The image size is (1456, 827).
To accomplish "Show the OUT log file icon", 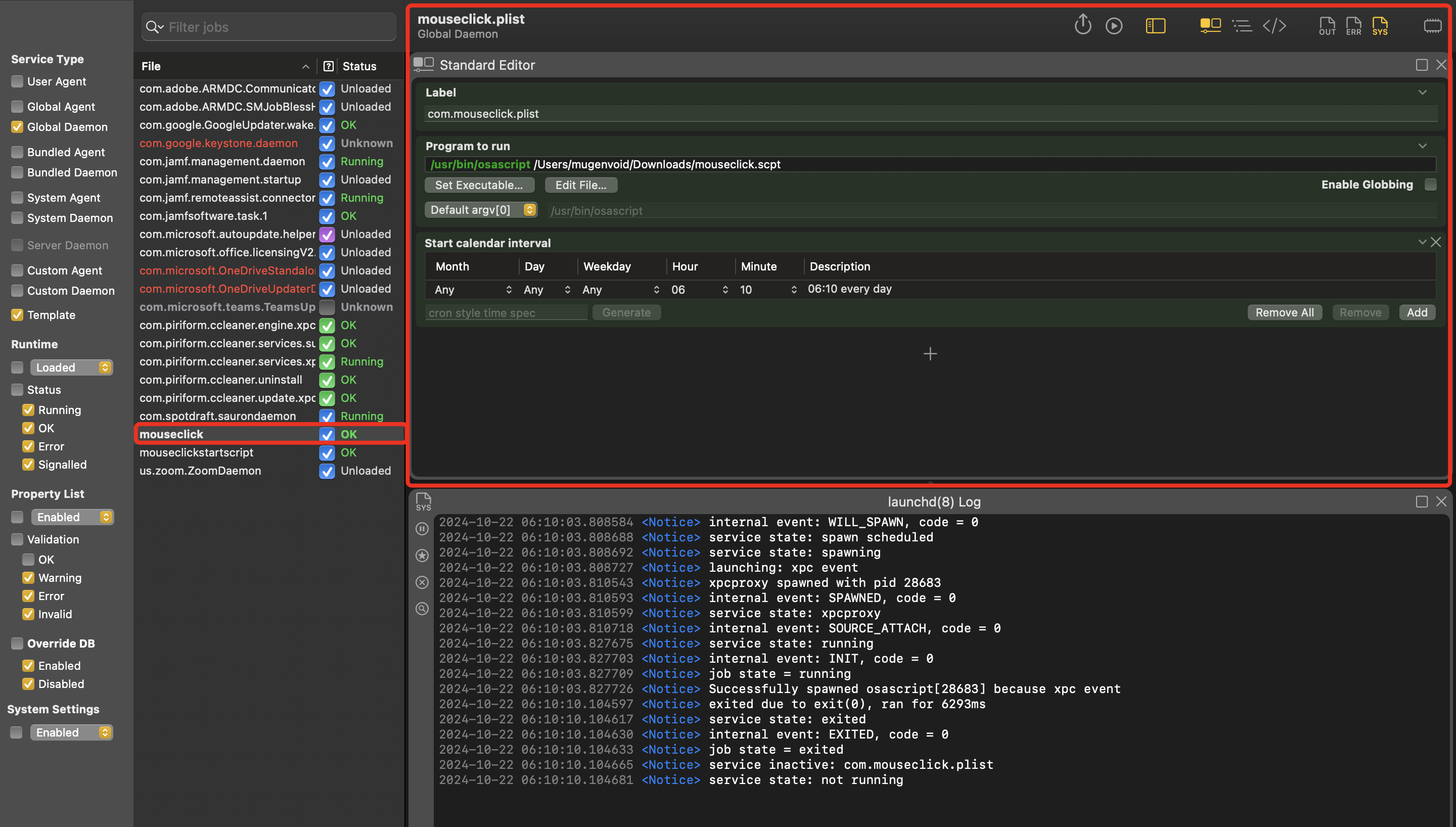I will (x=1327, y=26).
